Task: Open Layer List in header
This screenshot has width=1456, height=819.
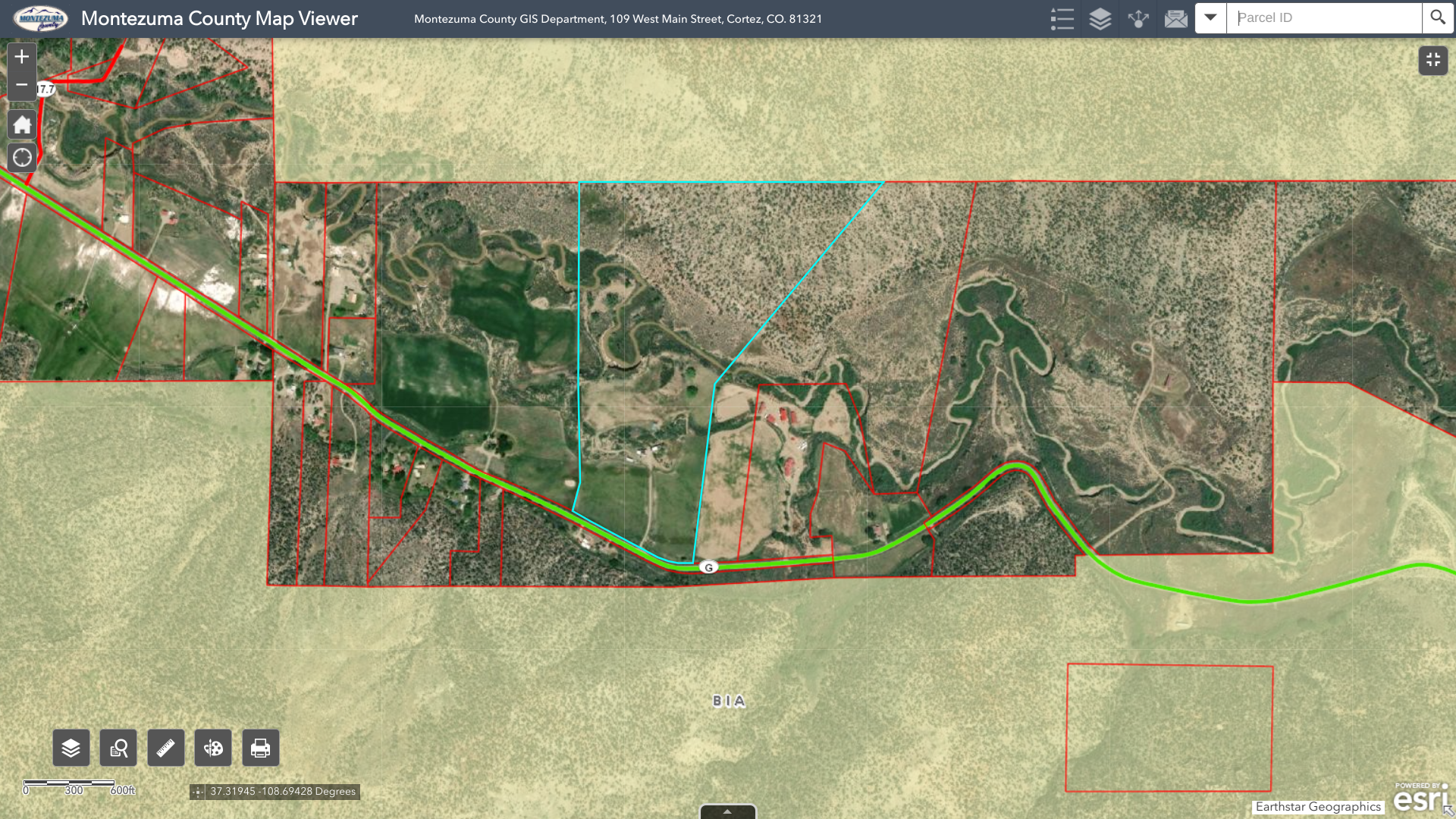Action: tap(1100, 18)
